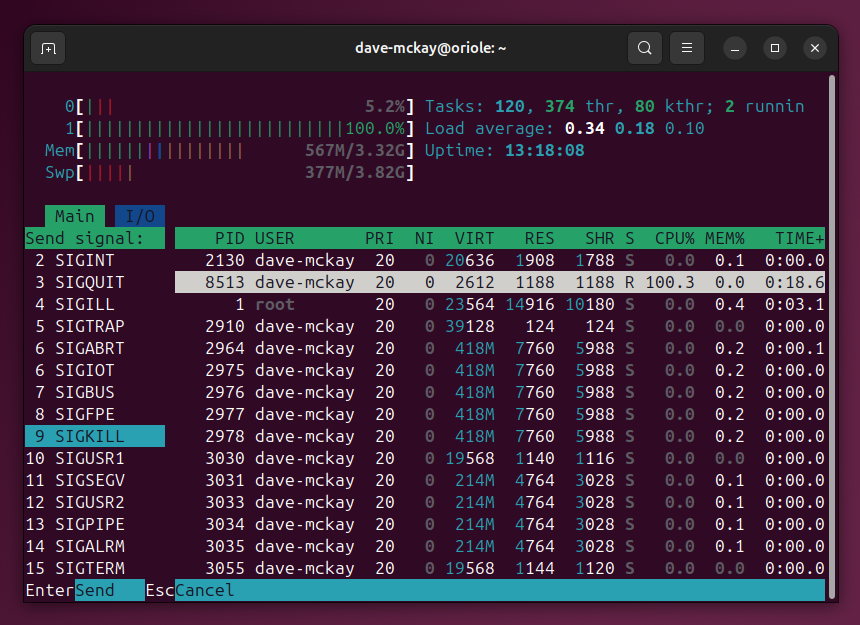This screenshot has height=625, width=860.
Task: Select process row with PID 3033
Action: pyautogui.click(x=500, y=502)
